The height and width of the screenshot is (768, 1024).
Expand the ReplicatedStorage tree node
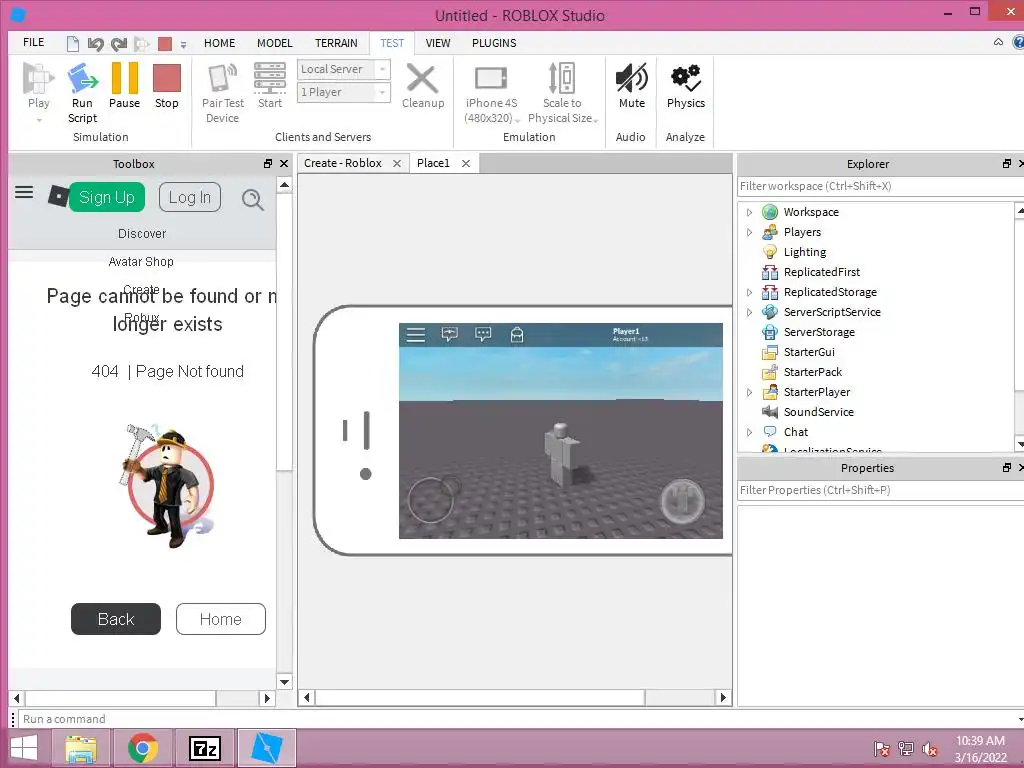749,293
